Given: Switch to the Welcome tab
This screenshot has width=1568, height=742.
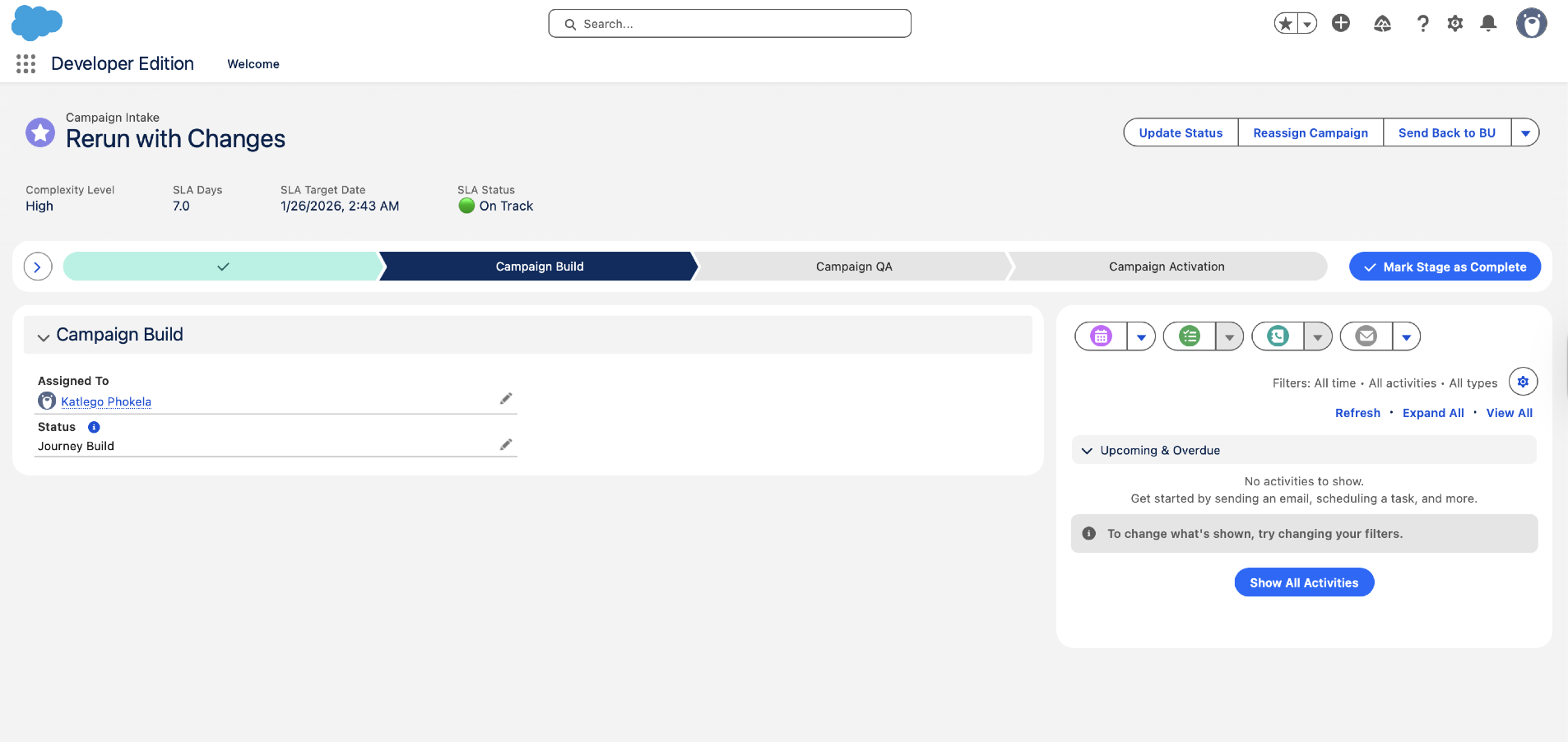Looking at the screenshot, I should pos(253,64).
